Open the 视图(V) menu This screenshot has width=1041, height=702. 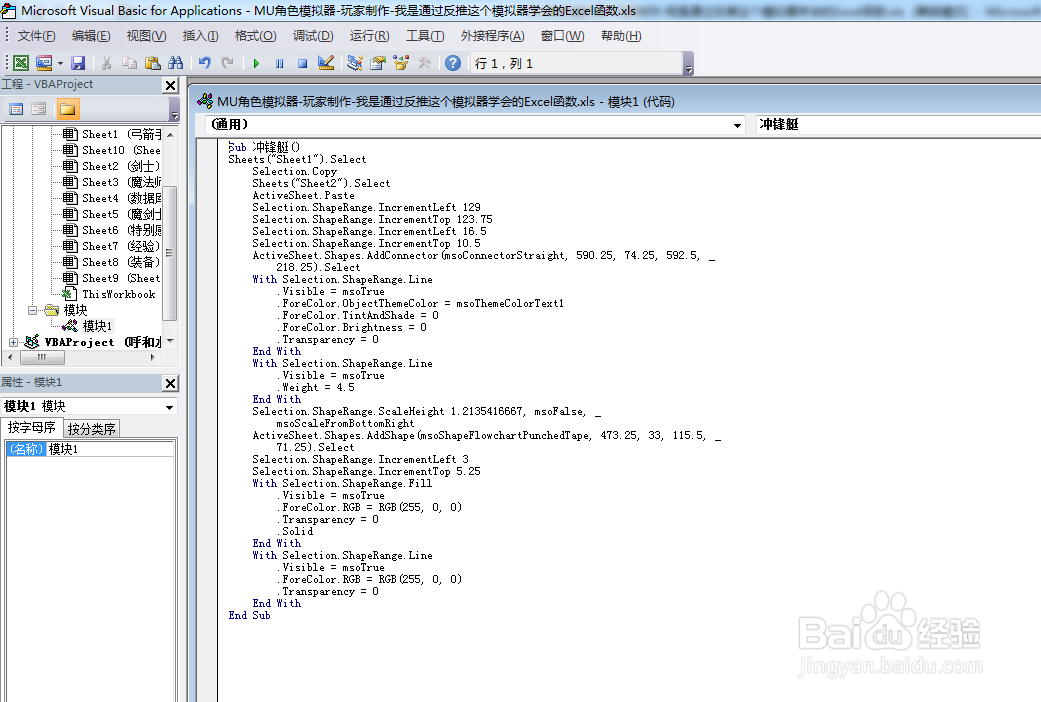pos(146,36)
